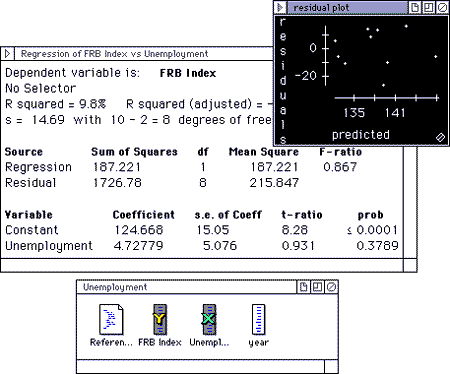Click the Constant variable row label
Screen dimensions: 450x374
pyautogui.click(x=32, y=230)
